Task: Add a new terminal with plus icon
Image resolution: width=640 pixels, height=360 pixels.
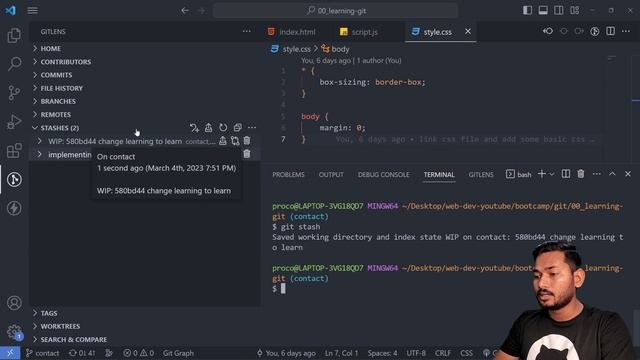Action: pos(542,174)
